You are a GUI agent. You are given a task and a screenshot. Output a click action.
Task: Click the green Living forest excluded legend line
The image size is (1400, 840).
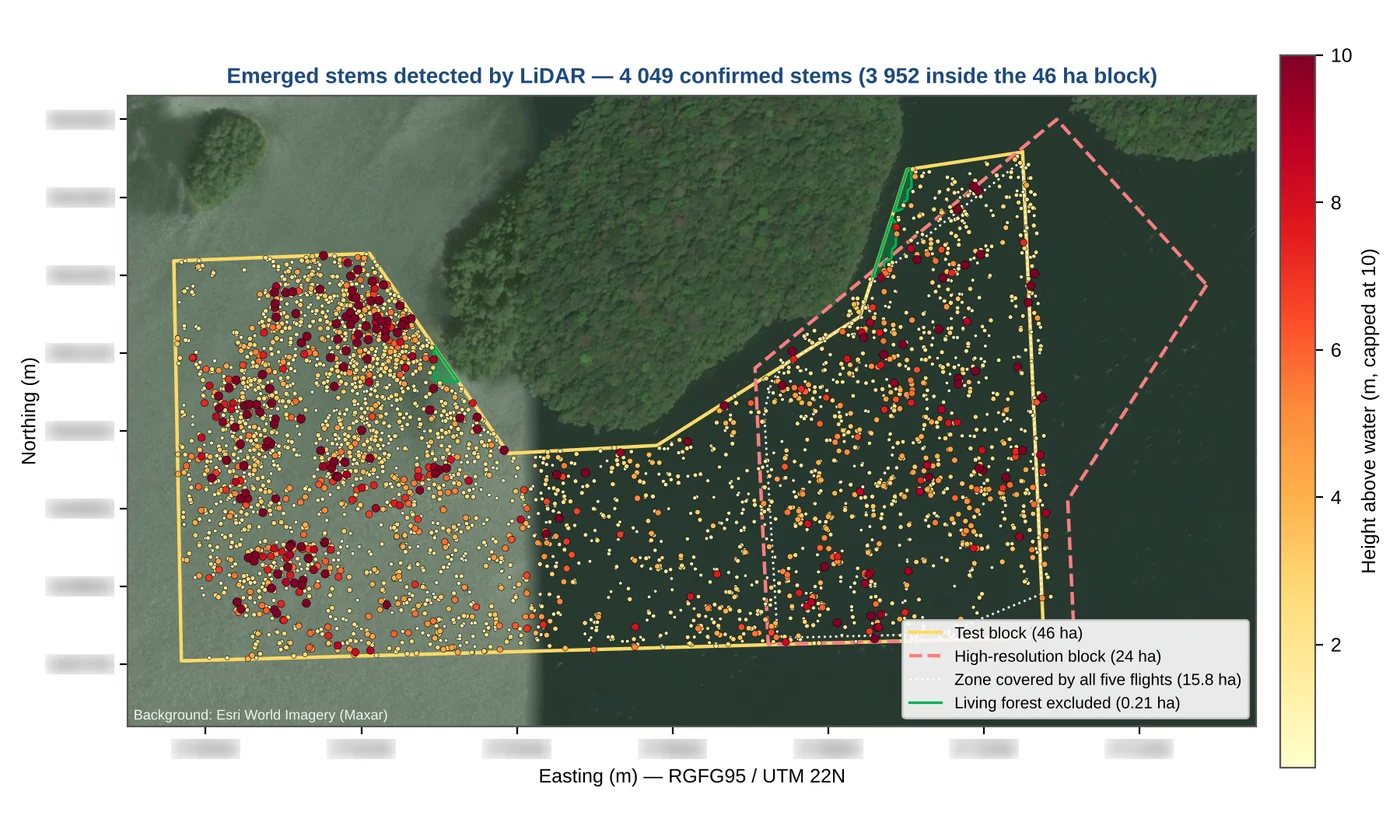pos(926,703)
